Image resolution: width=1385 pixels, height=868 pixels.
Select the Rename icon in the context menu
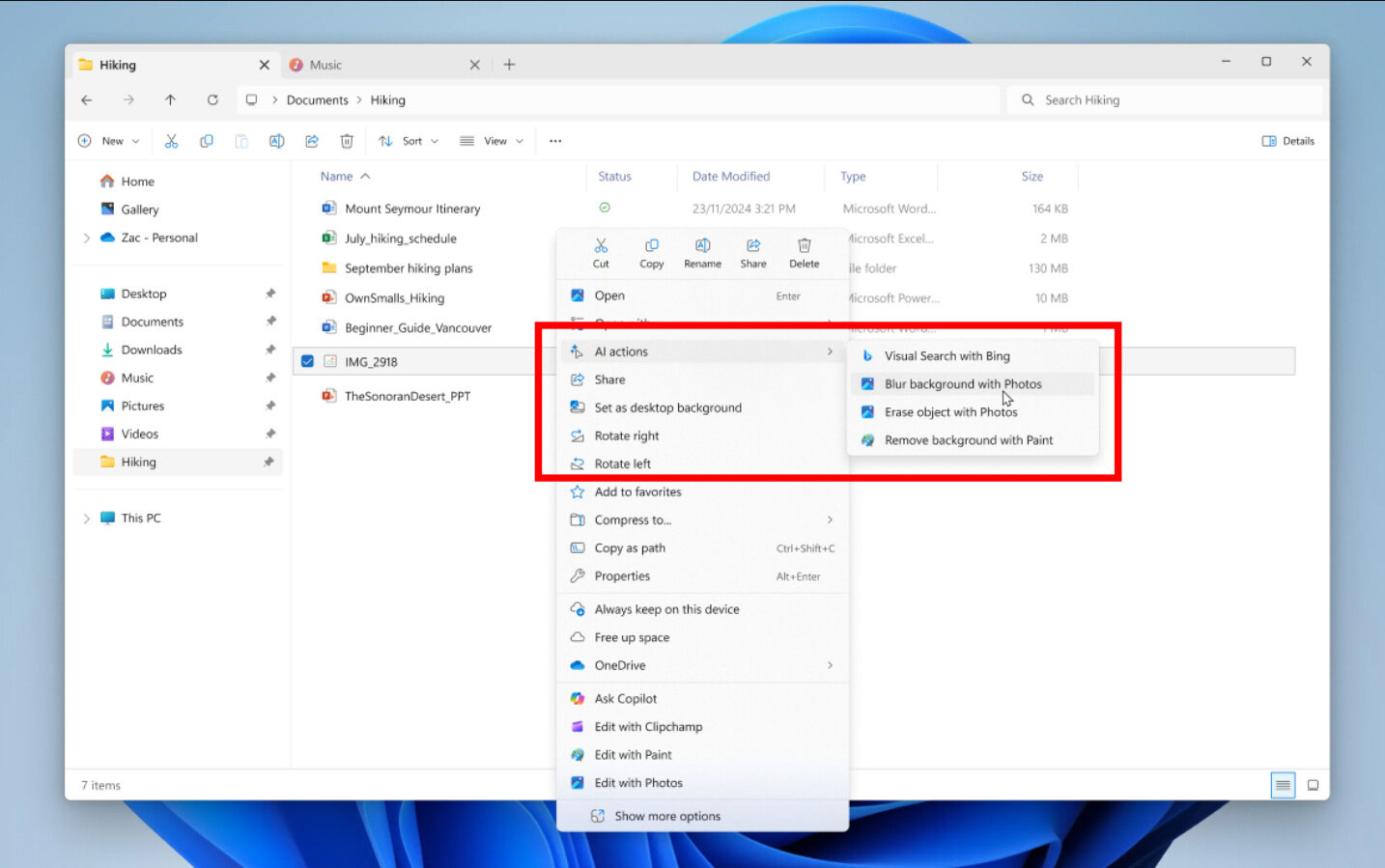pyautogui.click(x=702, y=251)
